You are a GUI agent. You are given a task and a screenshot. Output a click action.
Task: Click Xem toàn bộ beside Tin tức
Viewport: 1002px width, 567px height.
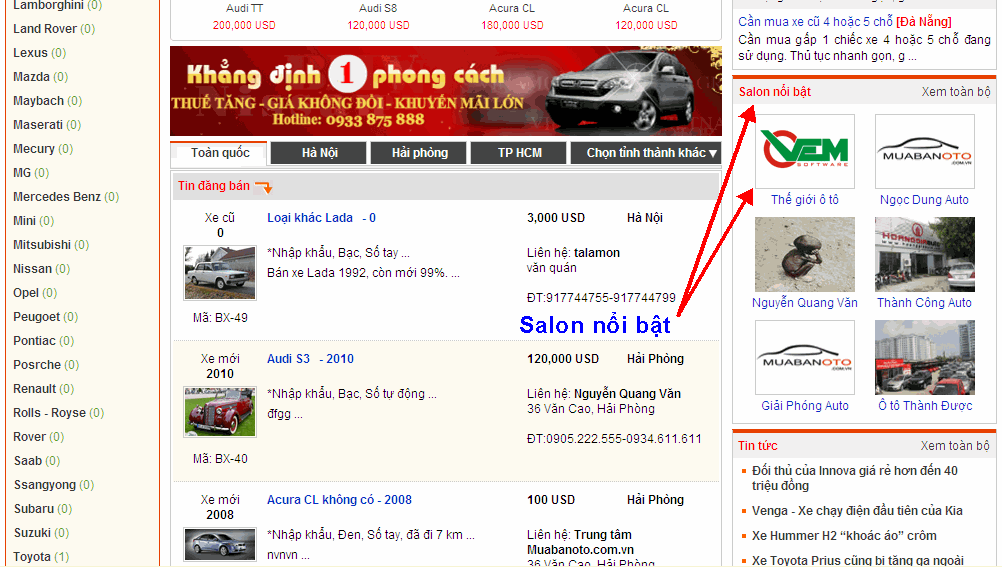pyautogui.click(x=955, y=446)
